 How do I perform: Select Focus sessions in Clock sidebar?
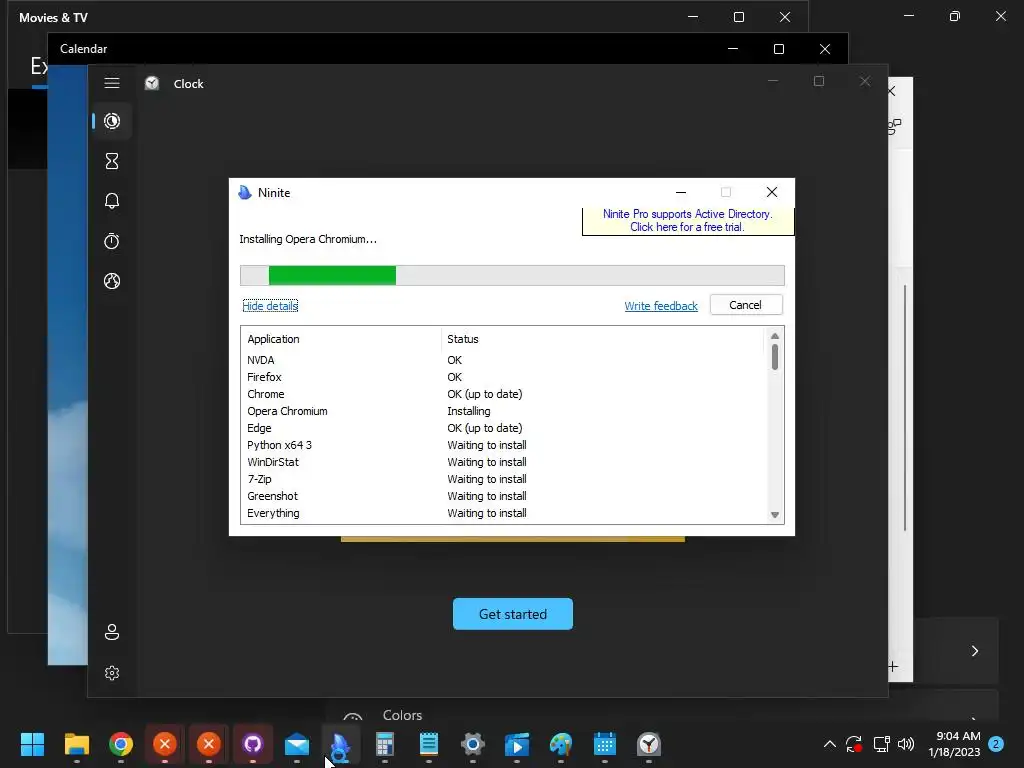point(112,121)
